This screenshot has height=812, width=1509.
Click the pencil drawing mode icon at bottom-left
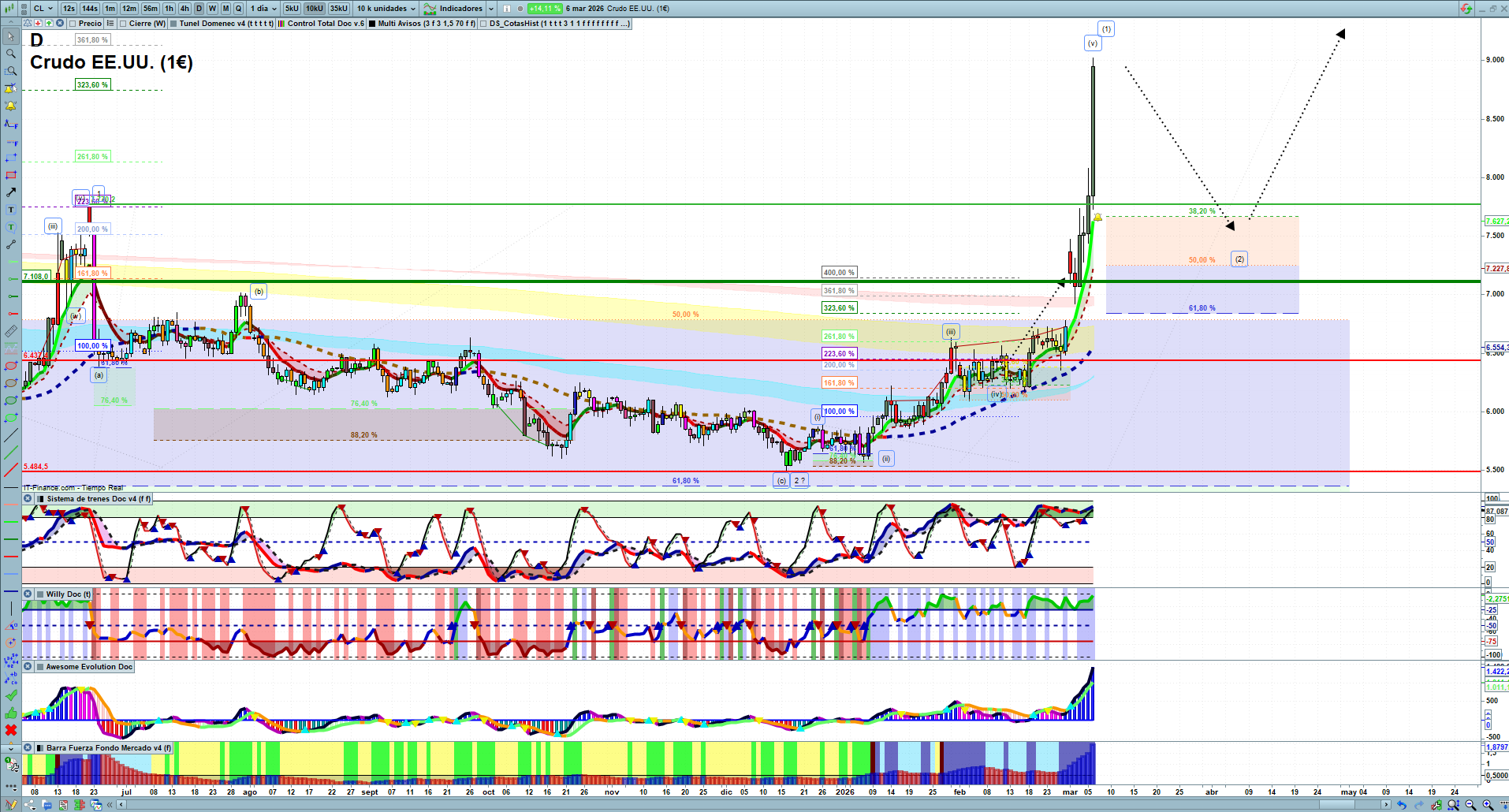tap(11, 805)
